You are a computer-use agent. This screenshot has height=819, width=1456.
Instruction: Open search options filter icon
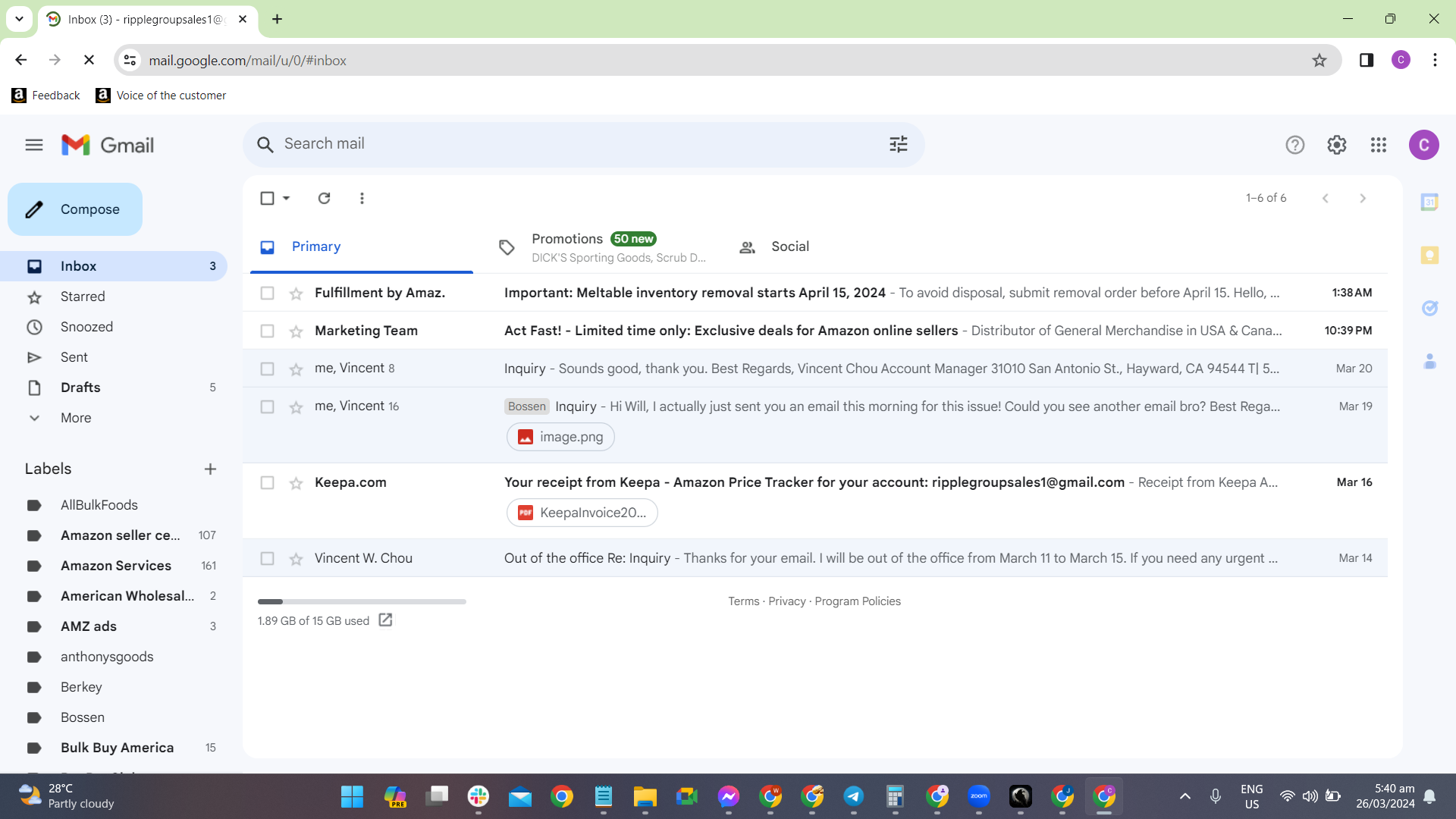(x=899, y=144)
